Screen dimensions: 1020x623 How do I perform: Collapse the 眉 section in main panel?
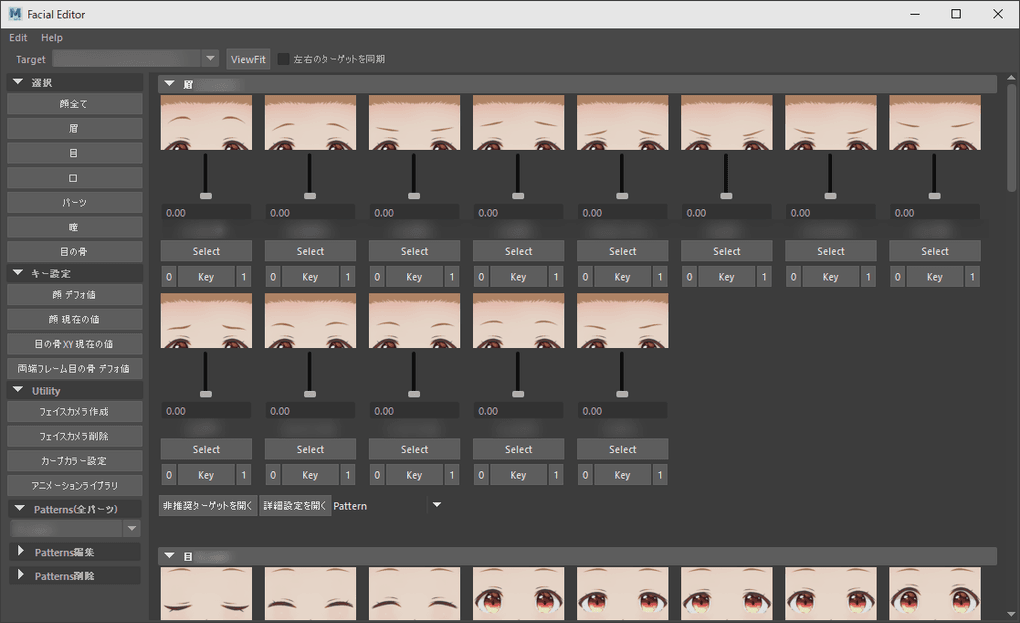[x=169, y=84]
